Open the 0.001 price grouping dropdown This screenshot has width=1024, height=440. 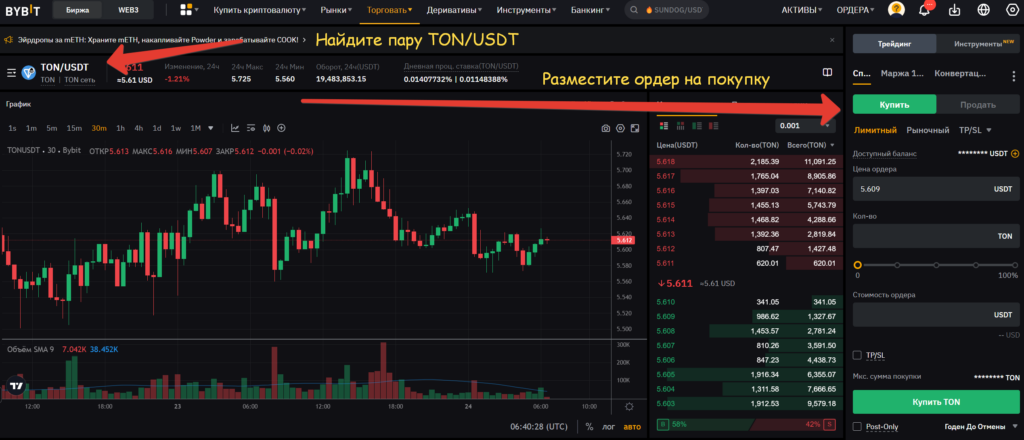803,125
